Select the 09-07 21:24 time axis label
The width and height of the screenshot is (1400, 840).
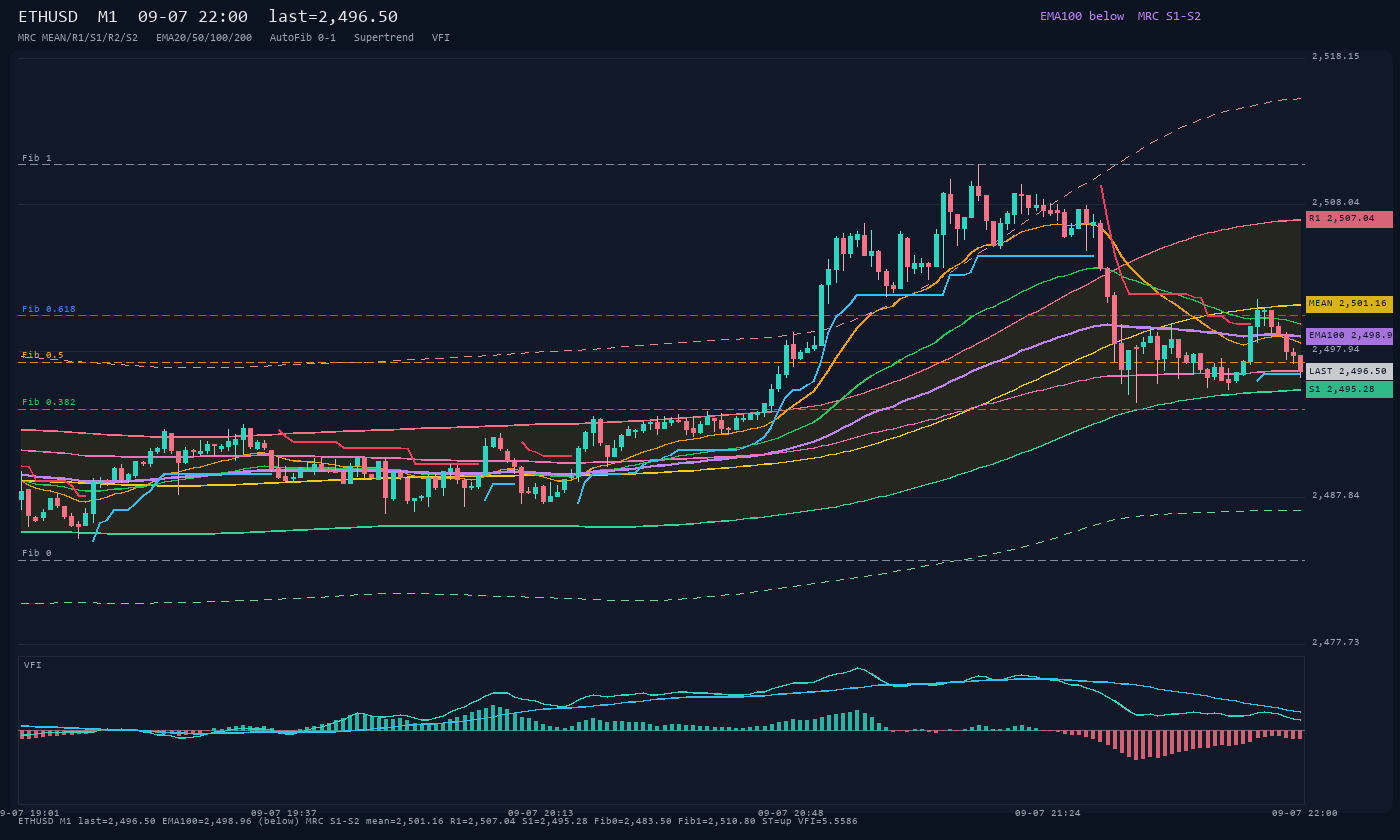click(x=1048, y=813)
